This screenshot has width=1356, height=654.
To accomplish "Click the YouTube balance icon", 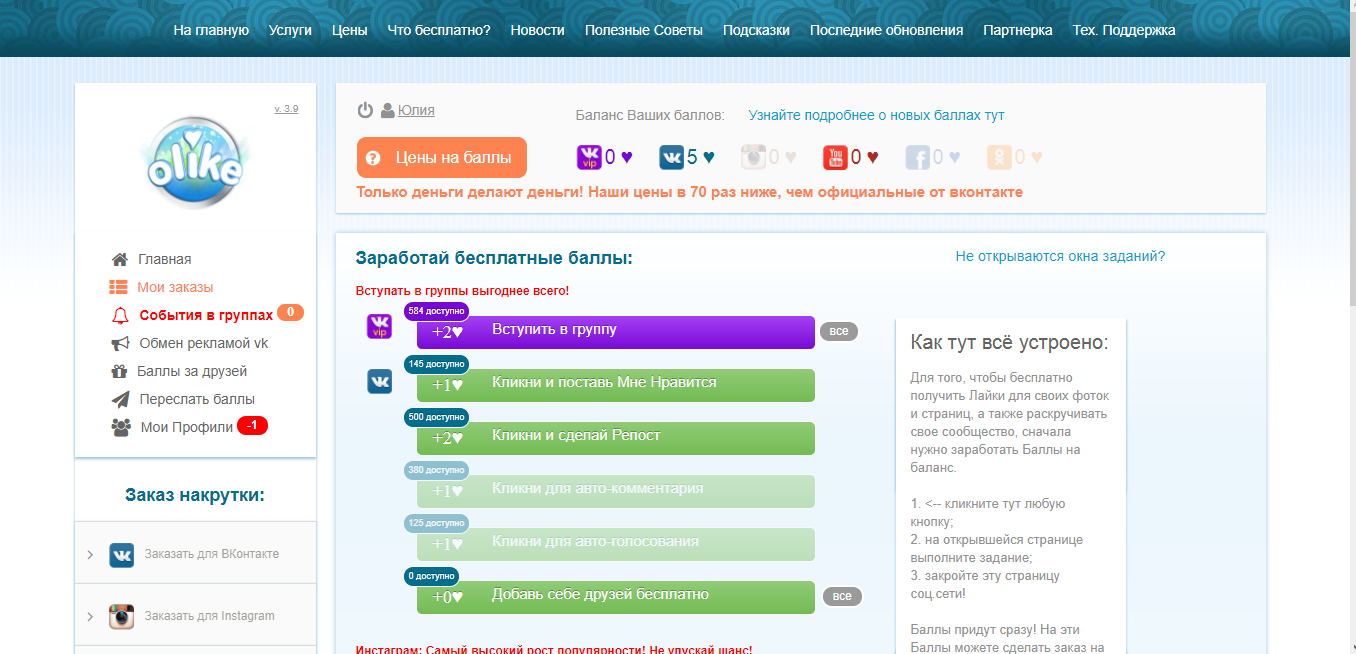I will coord(835,157).
